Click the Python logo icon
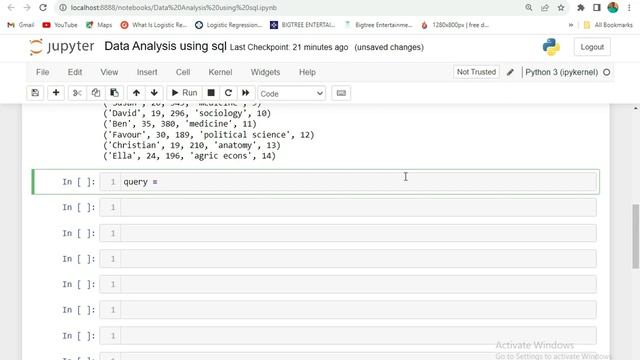Viewport: 640px width, 360px height. click(551, 47)
